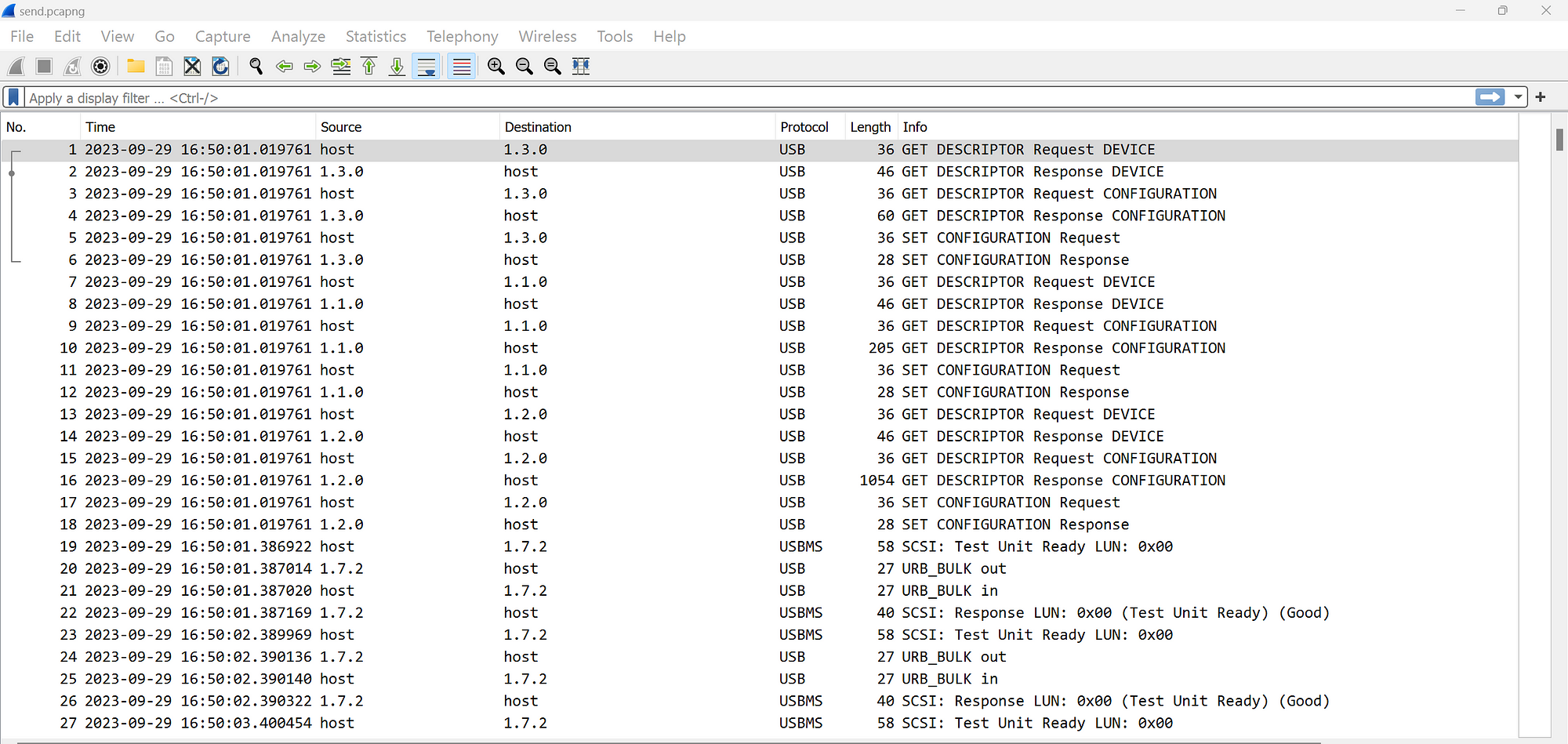Open the Telephony menu
1568x744 pixels.
coord(462,36)
